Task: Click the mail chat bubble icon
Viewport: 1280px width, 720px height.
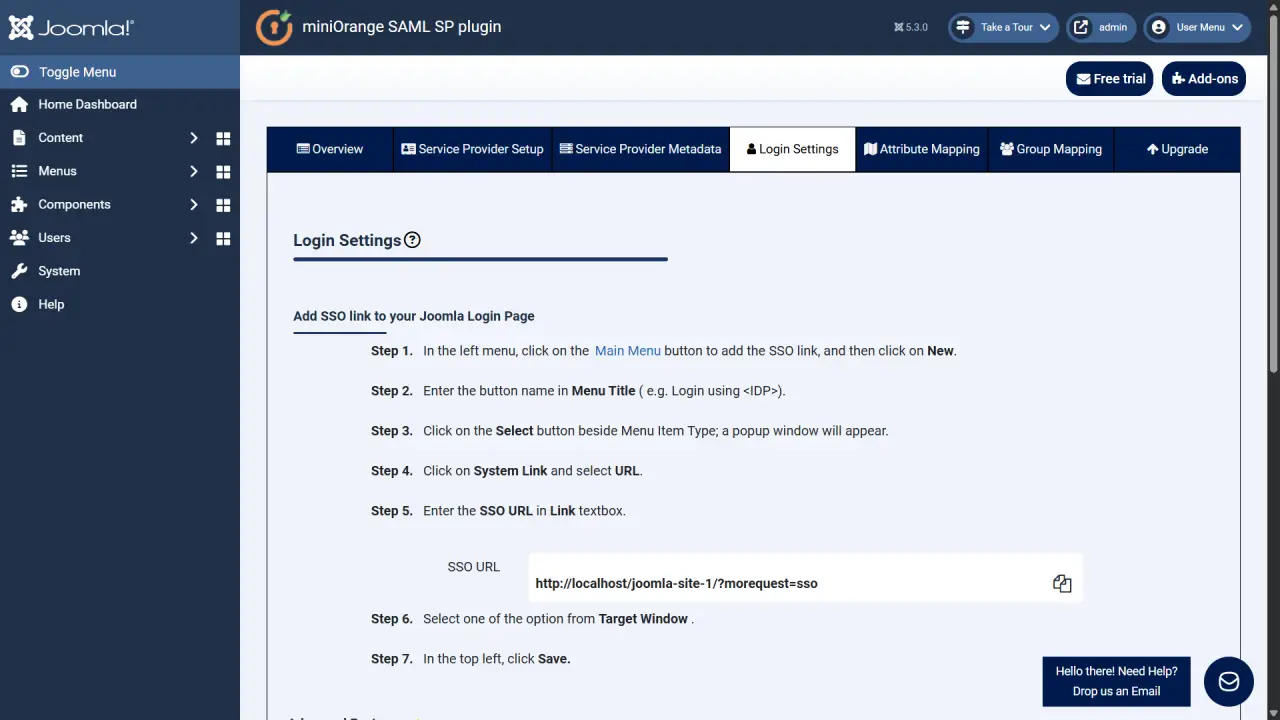Action: (1229, 682)
